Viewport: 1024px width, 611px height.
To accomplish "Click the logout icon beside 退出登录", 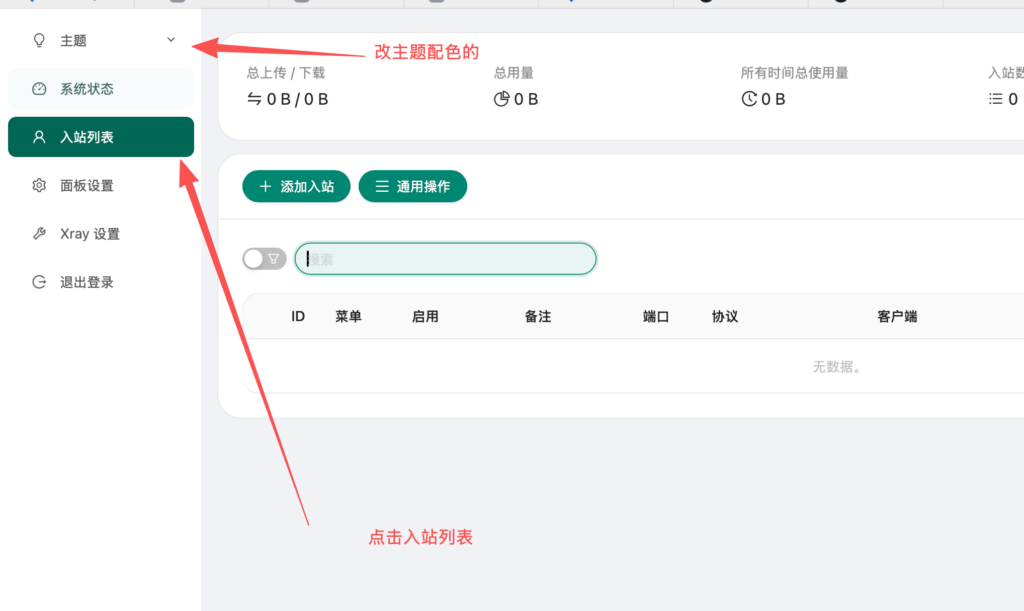I will (x=39, y=282).
